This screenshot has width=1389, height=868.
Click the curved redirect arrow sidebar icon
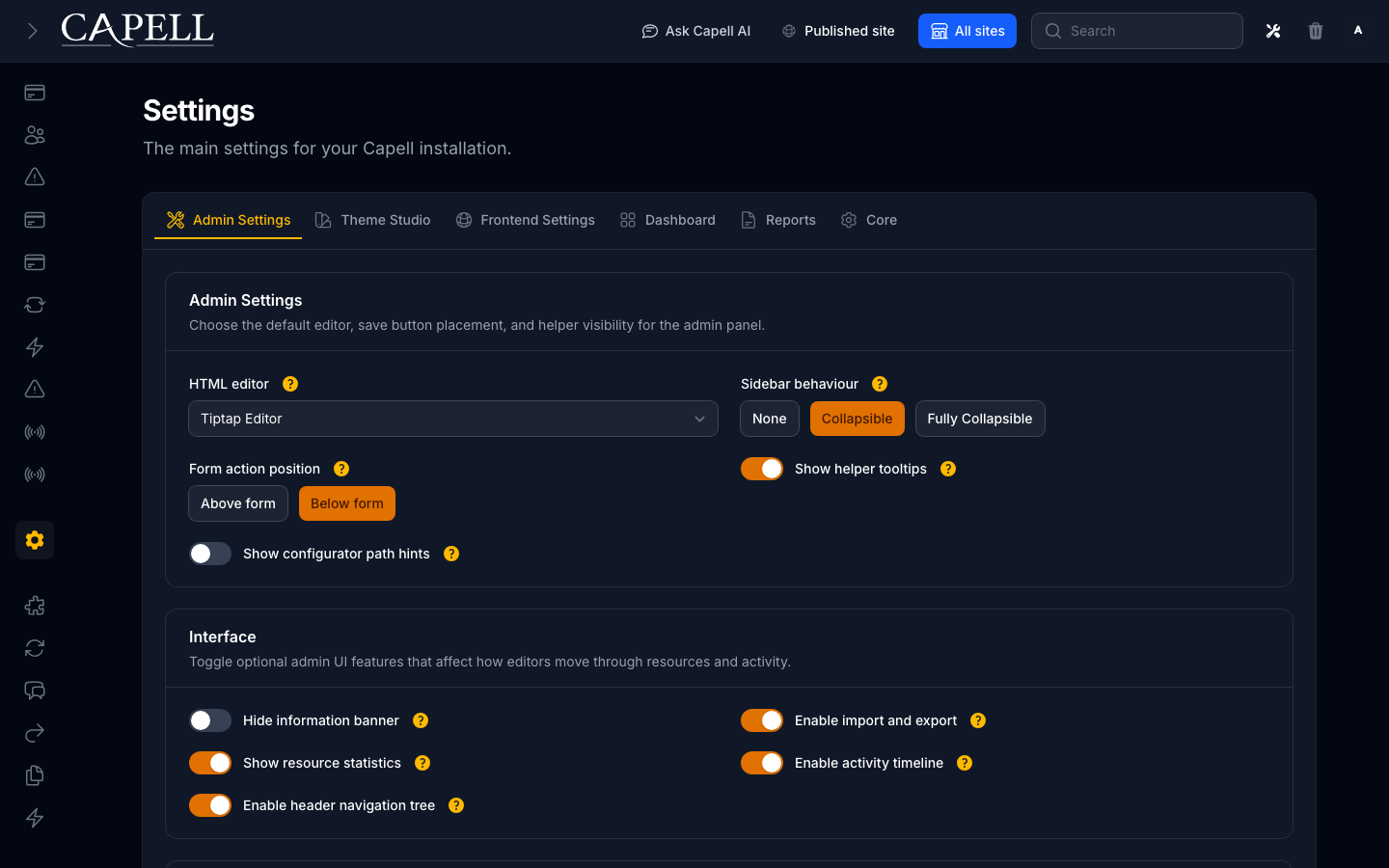pos(35,733)
